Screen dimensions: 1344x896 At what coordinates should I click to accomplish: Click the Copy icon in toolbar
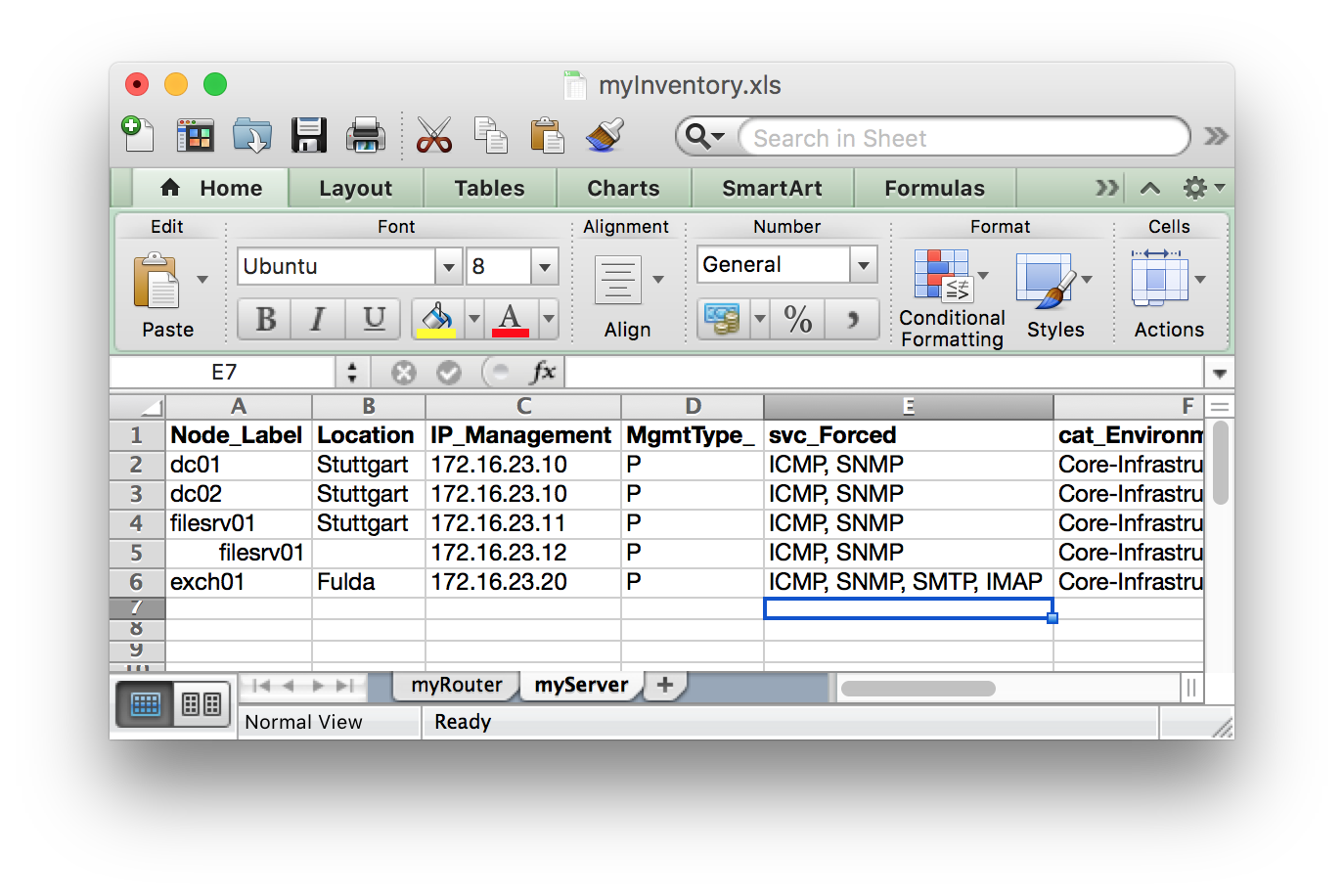tap(490, 135)
